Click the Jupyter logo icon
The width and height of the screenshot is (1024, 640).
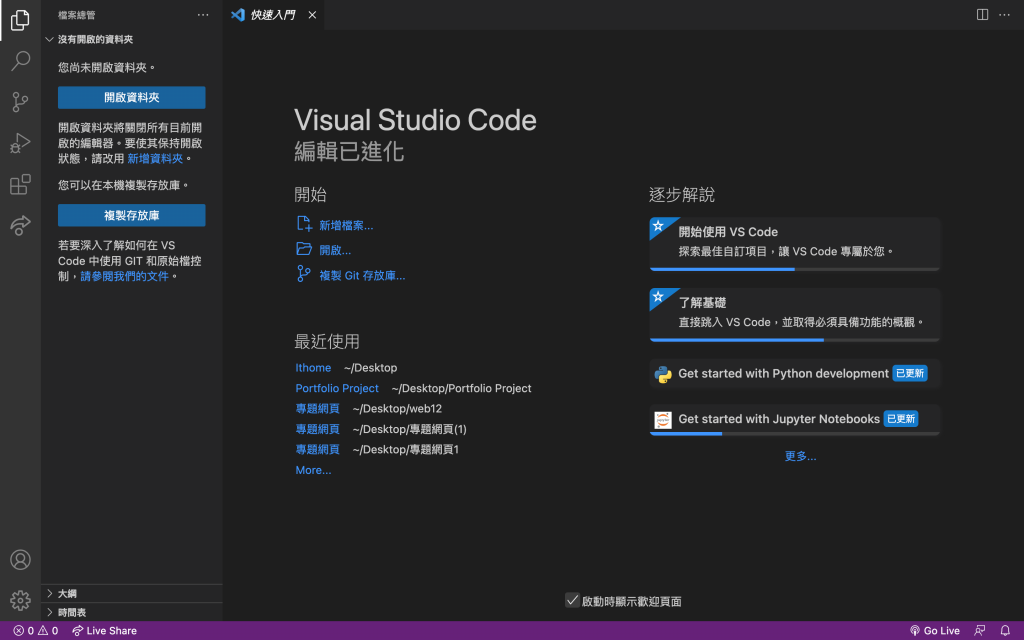click(663, 419)
